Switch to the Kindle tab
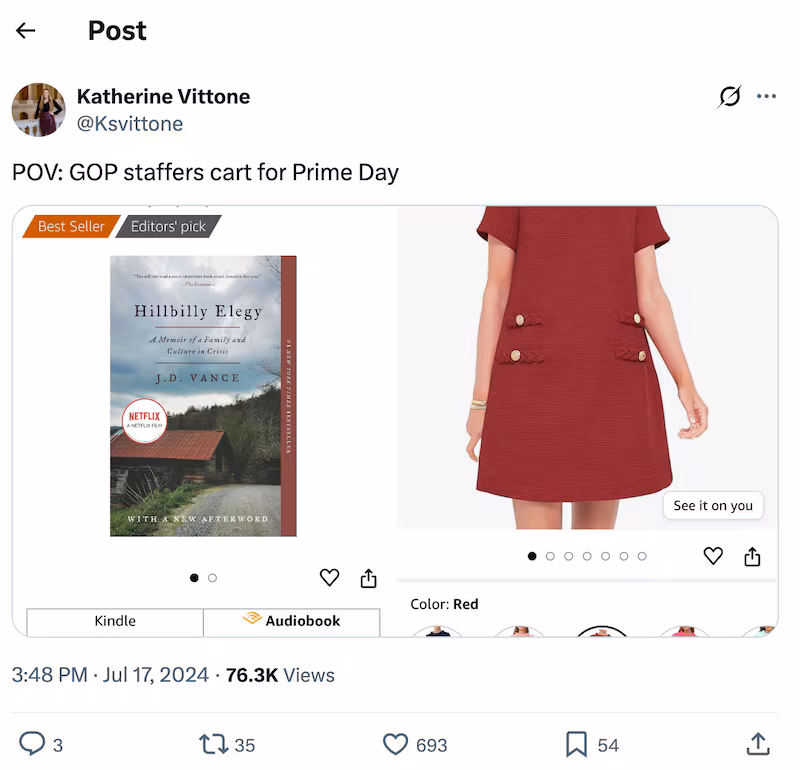 (114, 621)
